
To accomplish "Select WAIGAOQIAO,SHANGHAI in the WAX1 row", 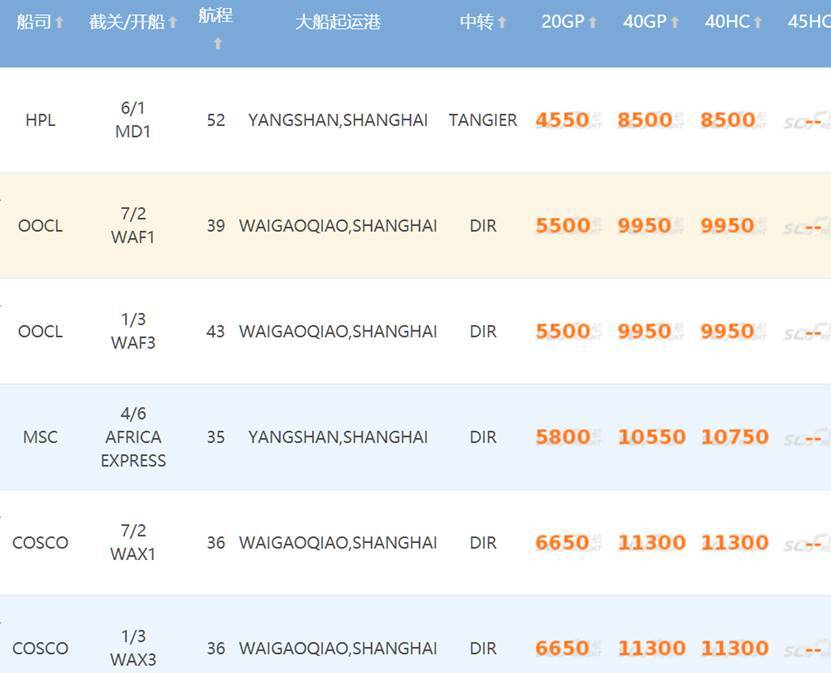I will point(338,543).
